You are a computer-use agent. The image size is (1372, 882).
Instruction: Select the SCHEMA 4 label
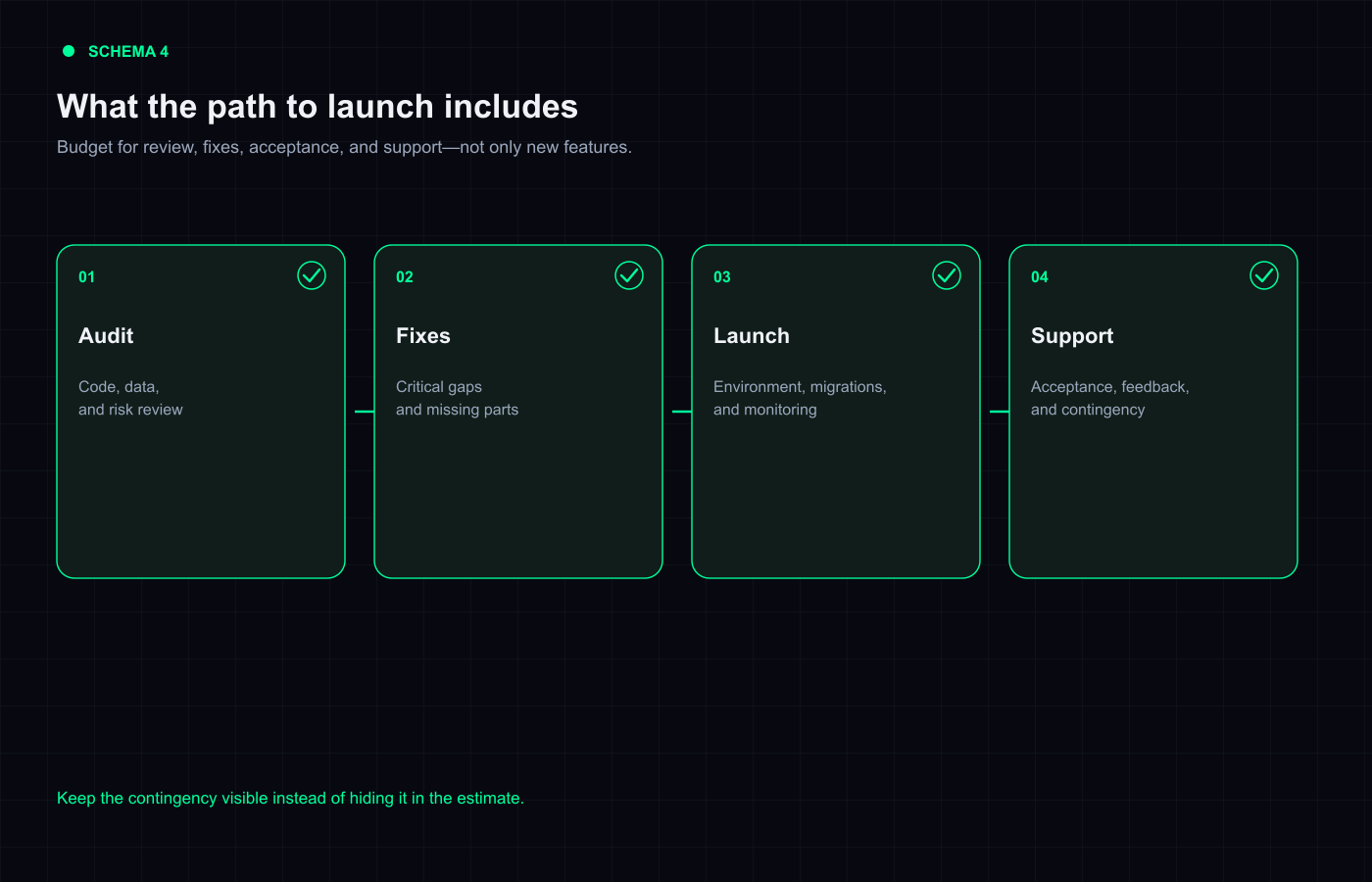(x=128, y=52)
